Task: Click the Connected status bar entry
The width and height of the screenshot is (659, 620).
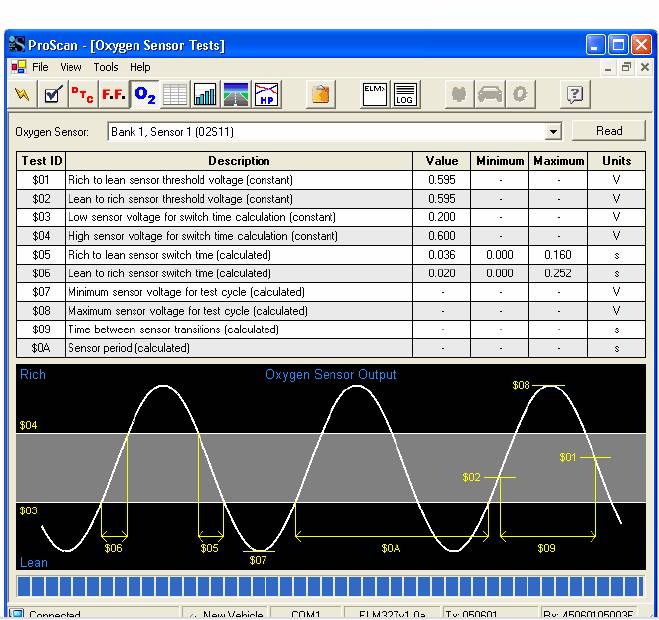Action: 95,614
